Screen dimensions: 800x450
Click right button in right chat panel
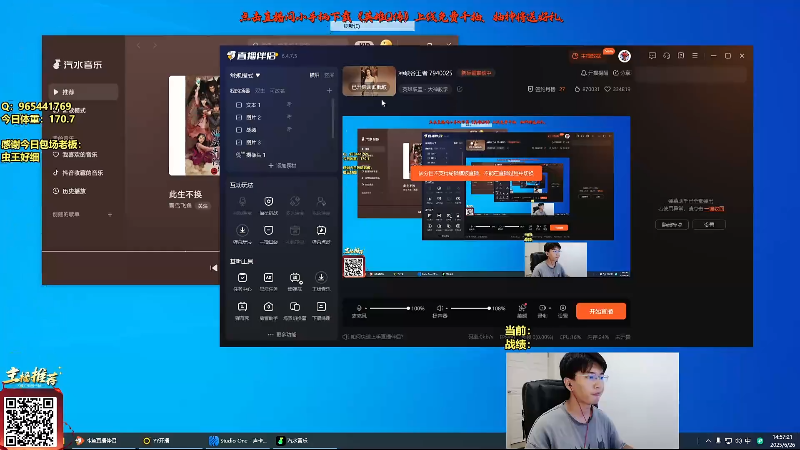pyautogui.click(x=709, y=224)
